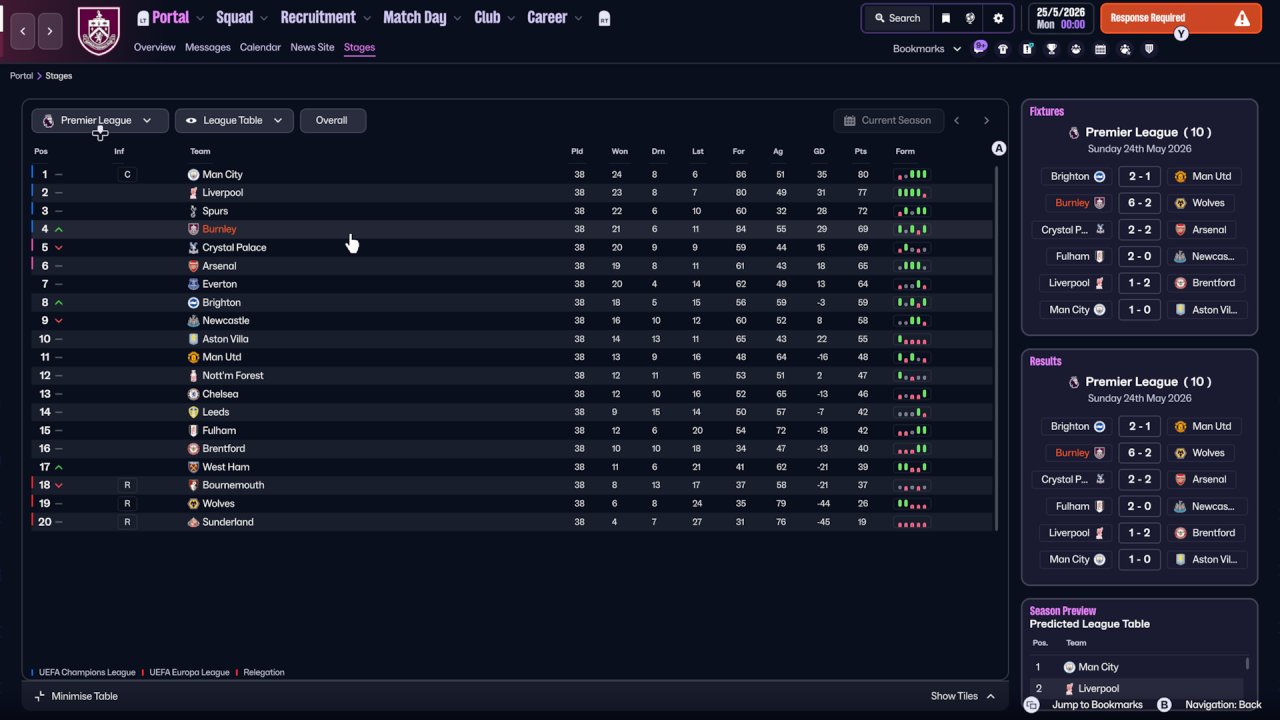Image resolution: width=1280 pixels, height=720 pixels.
Task: Click the Burnley club crest
Action: (99, 31)
